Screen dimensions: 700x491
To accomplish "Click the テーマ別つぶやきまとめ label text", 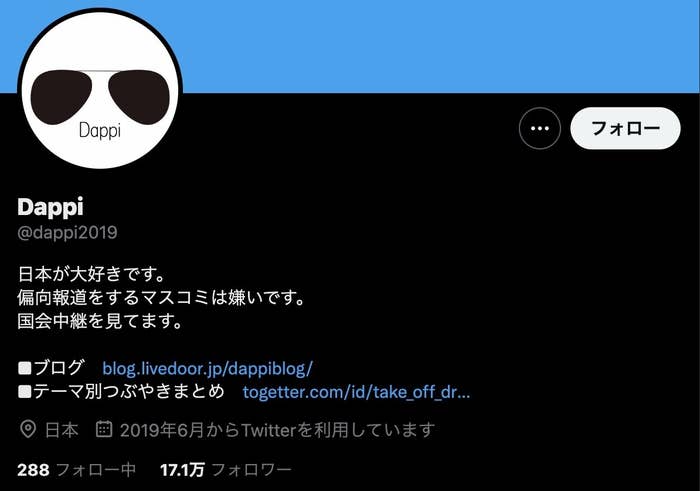I will click(x=129, y=392).
